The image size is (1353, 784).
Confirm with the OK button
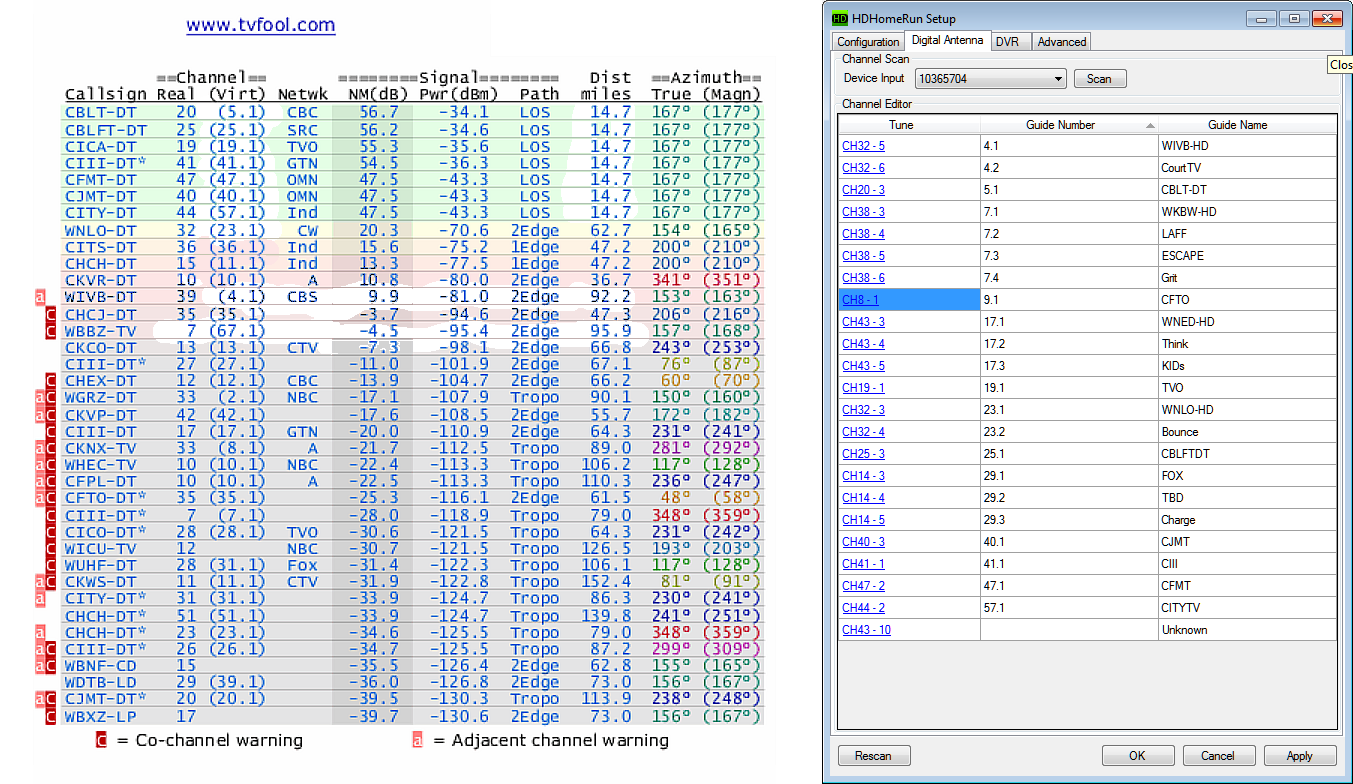(x=1137, y=755)
